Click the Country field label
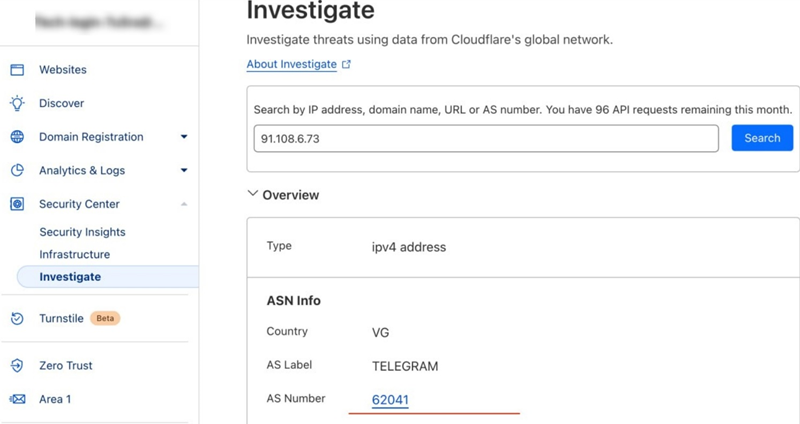Screen dimensions: 800x424 [287, 331]
